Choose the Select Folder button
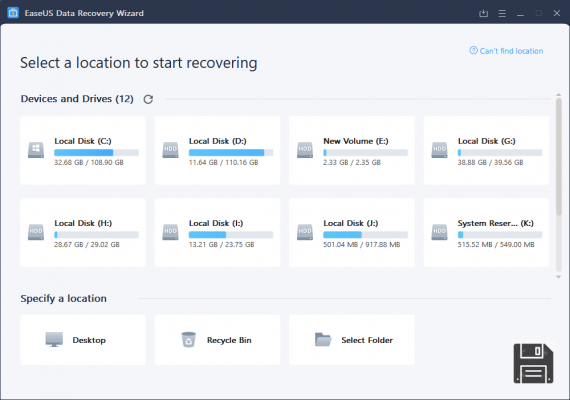 coord(352,340)
